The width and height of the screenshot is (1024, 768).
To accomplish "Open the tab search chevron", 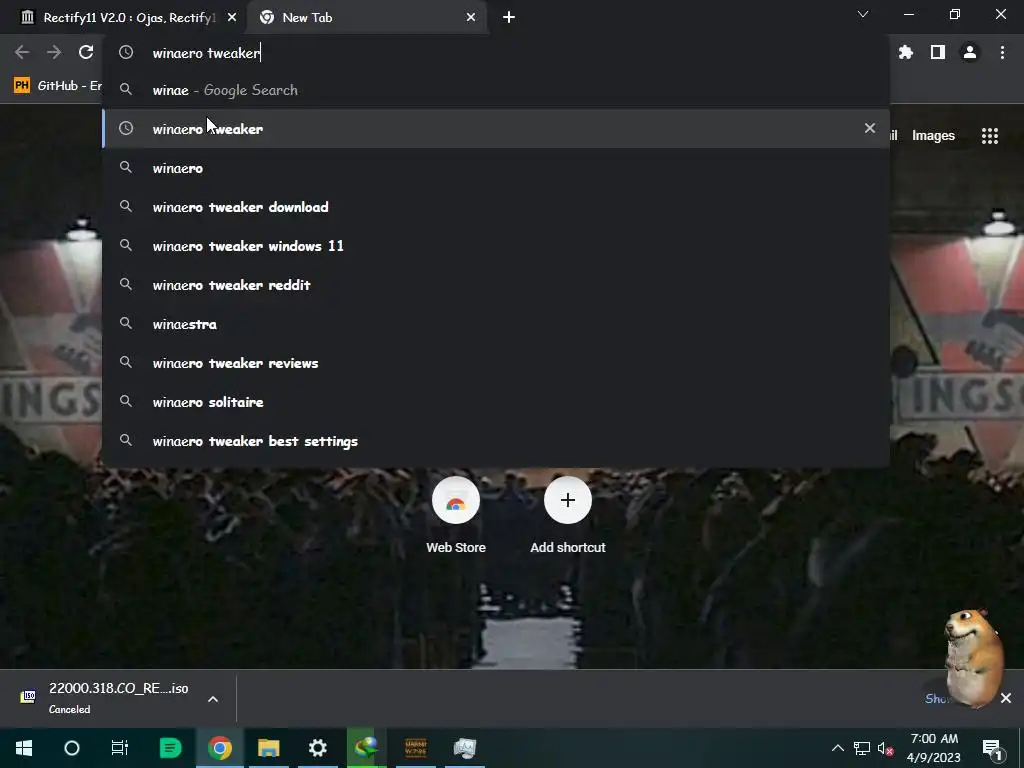I will point(863,14).
